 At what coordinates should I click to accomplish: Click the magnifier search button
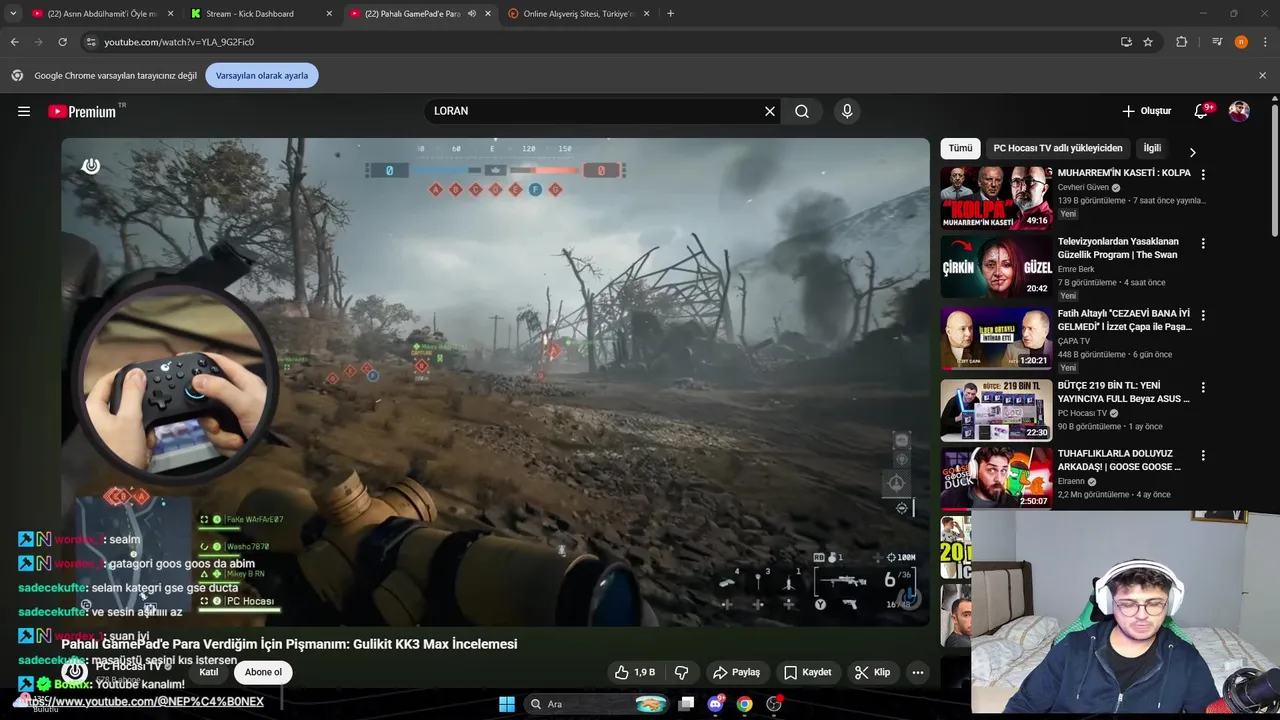(x=802, y=111)
